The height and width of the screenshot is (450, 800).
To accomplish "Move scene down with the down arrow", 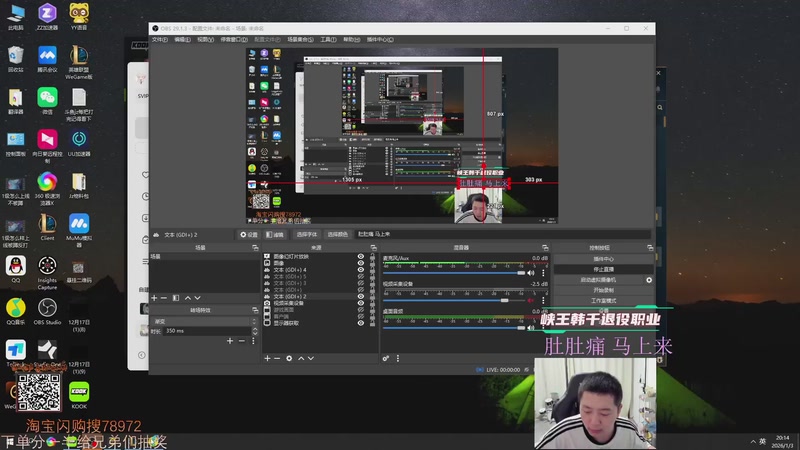I will coord(197,298).
